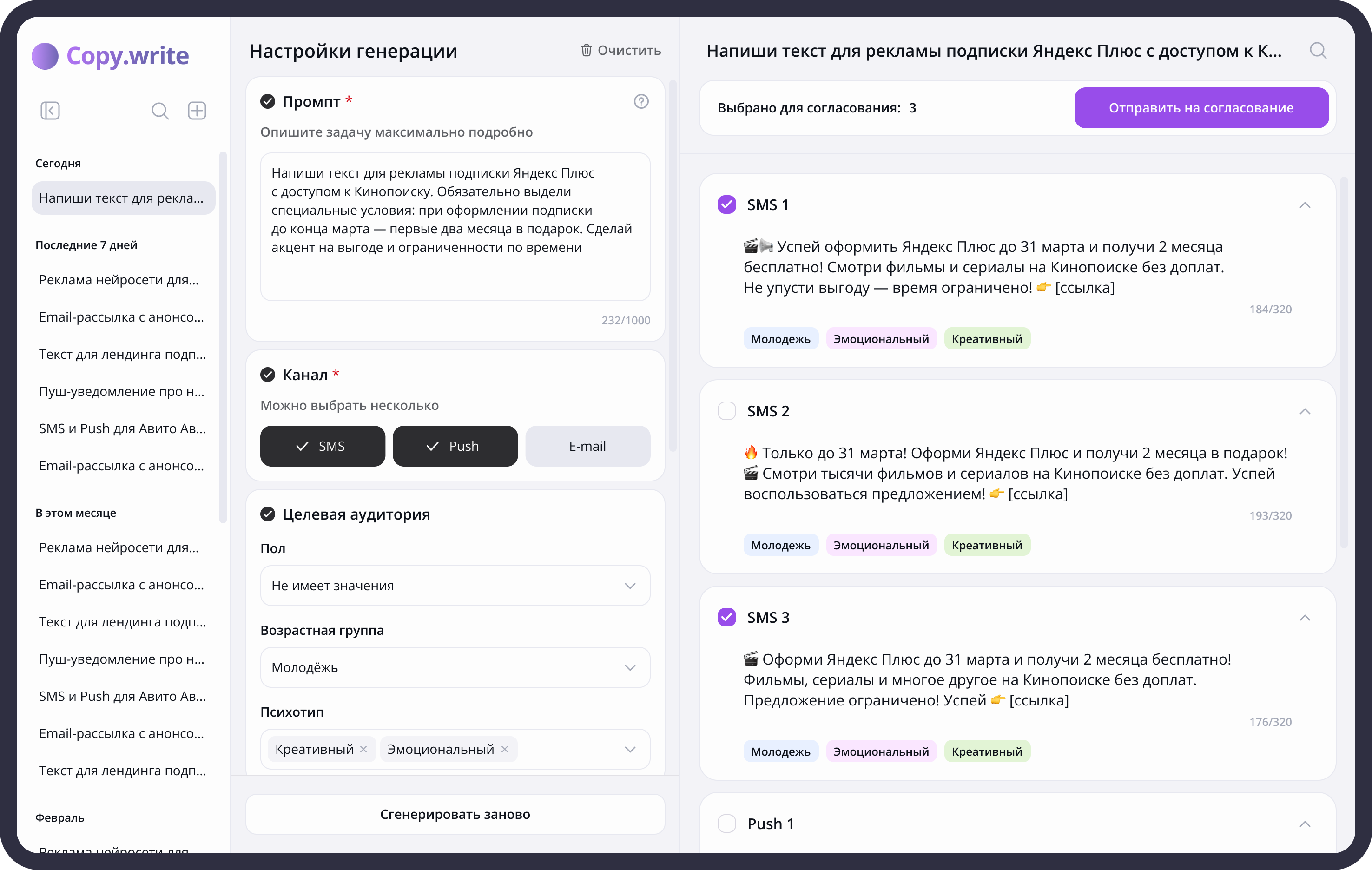Clear the generation settings via Очистить
The height and width of the screenshot is (870, 1372).
coord(620,51)
